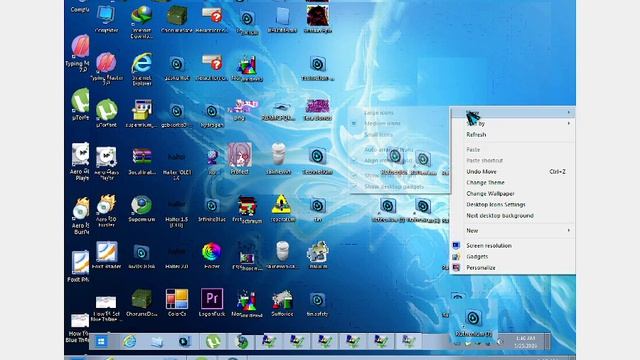Select the puzzle pieces desktop icon

click(318, 255)
